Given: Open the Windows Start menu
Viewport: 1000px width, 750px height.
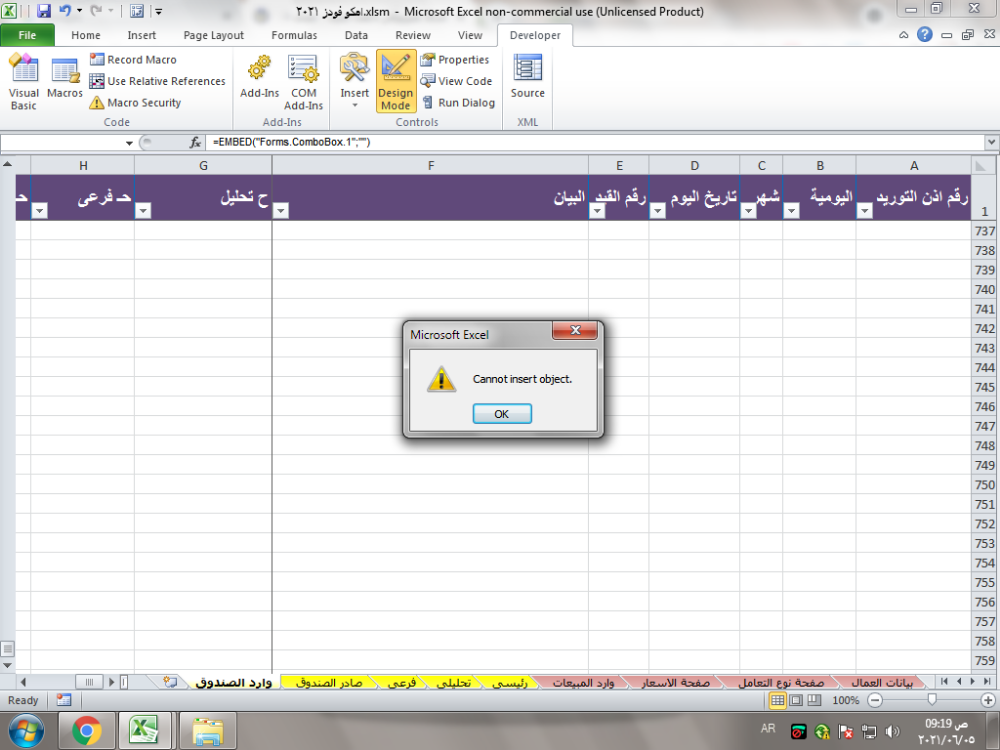Looking at the screenshot, I should [26, 730].
